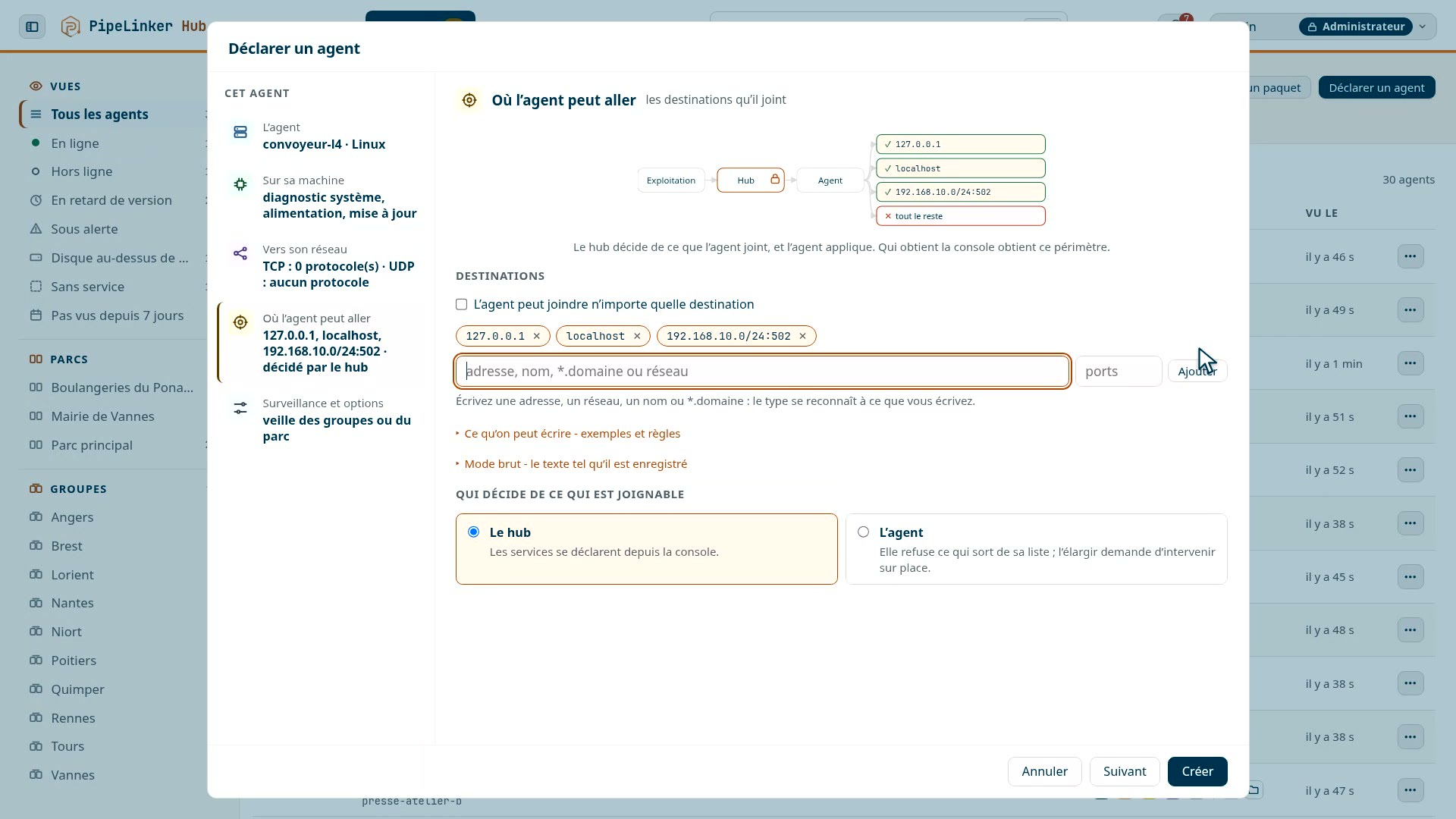Open the Mairie de Vannes parc
Viewport: 1456px width, 819px height.
tap(102, 416)
